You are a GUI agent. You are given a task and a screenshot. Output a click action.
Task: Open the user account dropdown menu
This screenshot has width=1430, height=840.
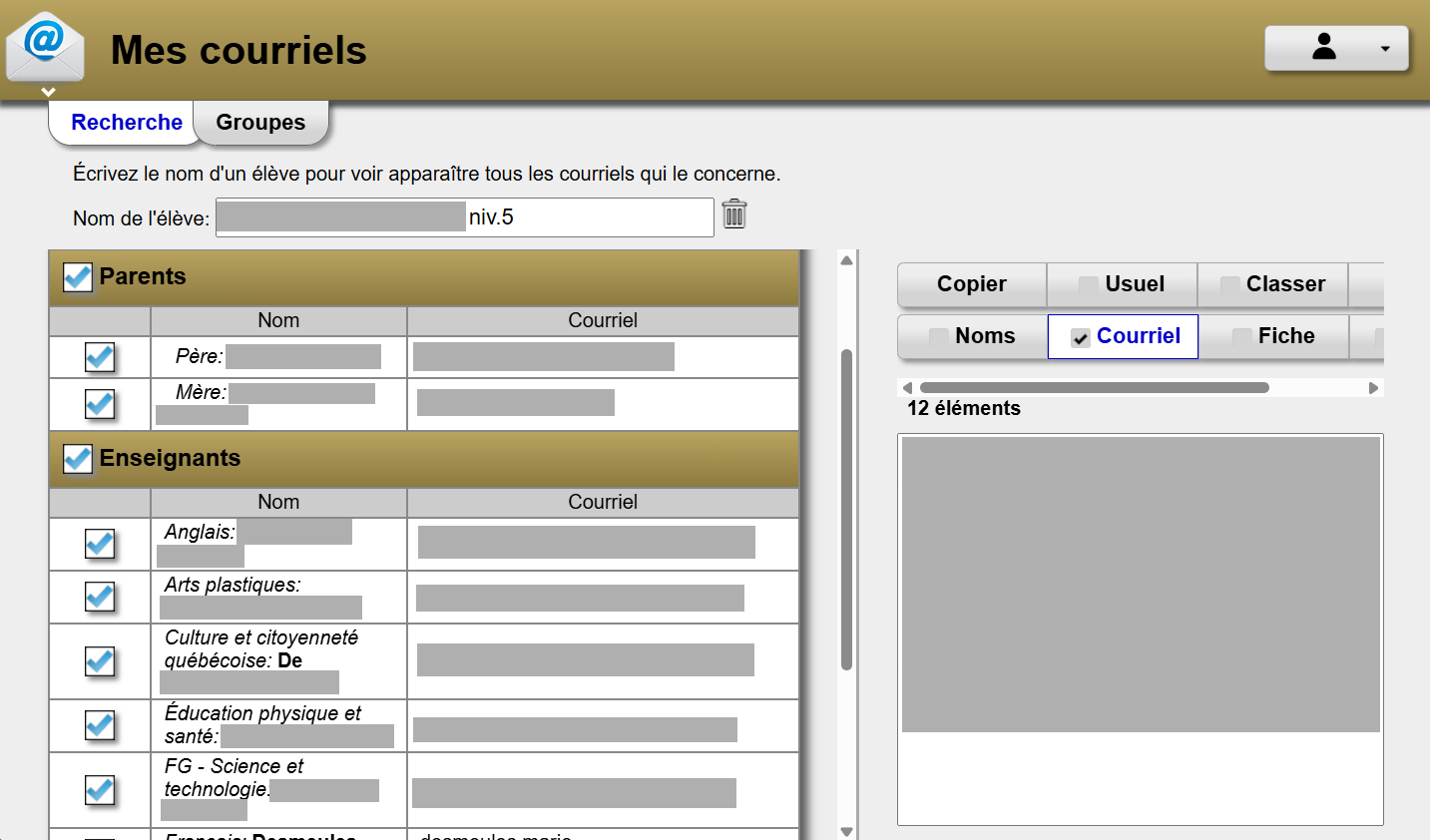(1335, 48)
